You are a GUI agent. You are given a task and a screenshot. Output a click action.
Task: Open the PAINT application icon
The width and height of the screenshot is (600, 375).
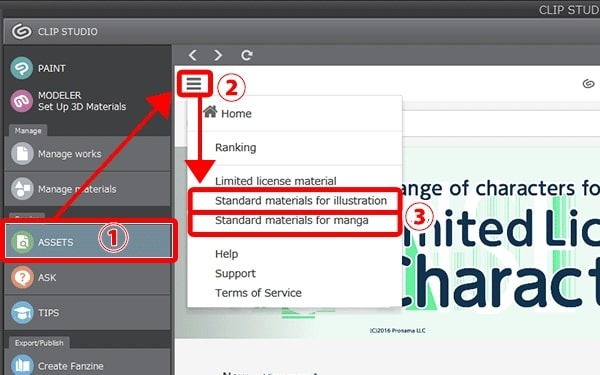21,68
